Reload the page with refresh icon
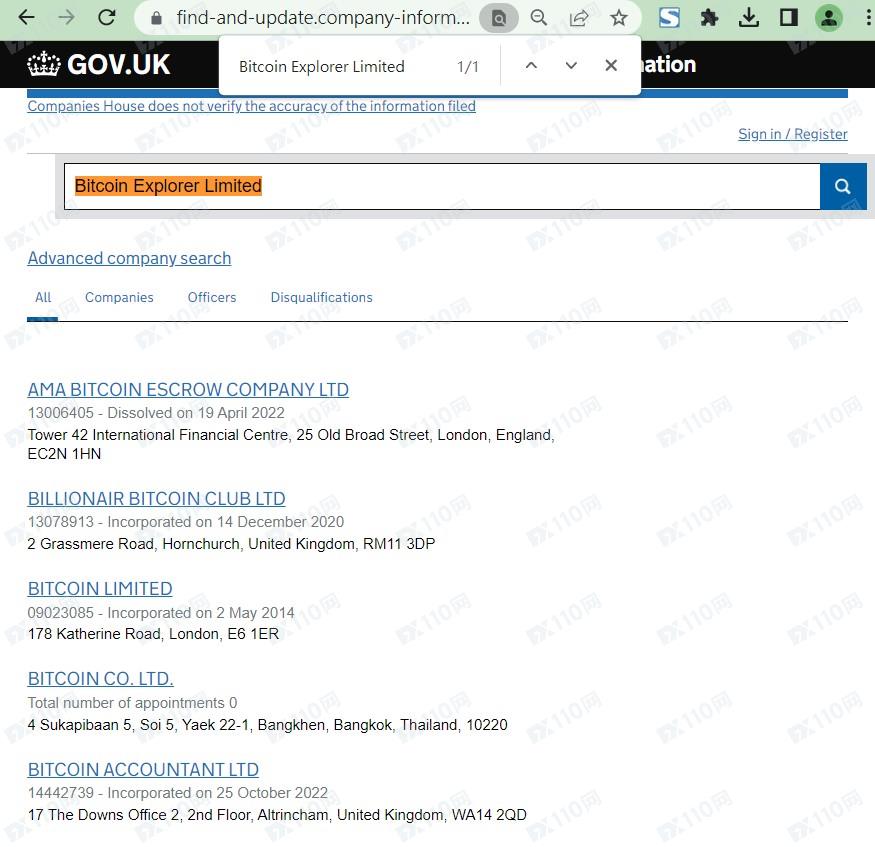875x847 pixels. [x=106, y=18]
